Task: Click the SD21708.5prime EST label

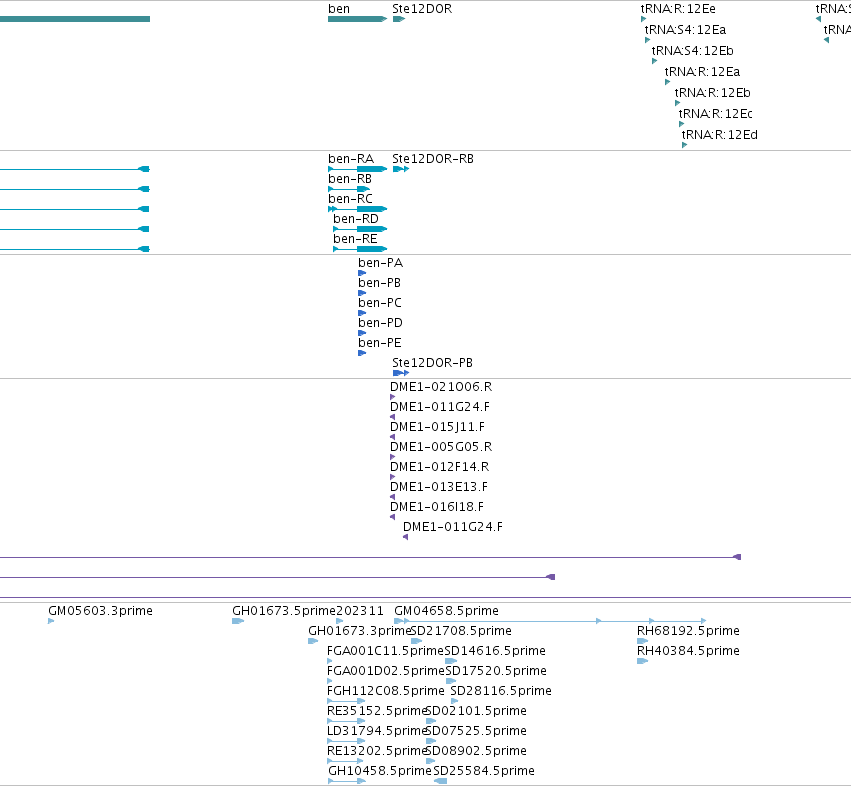Action: [x=461, y=631]
